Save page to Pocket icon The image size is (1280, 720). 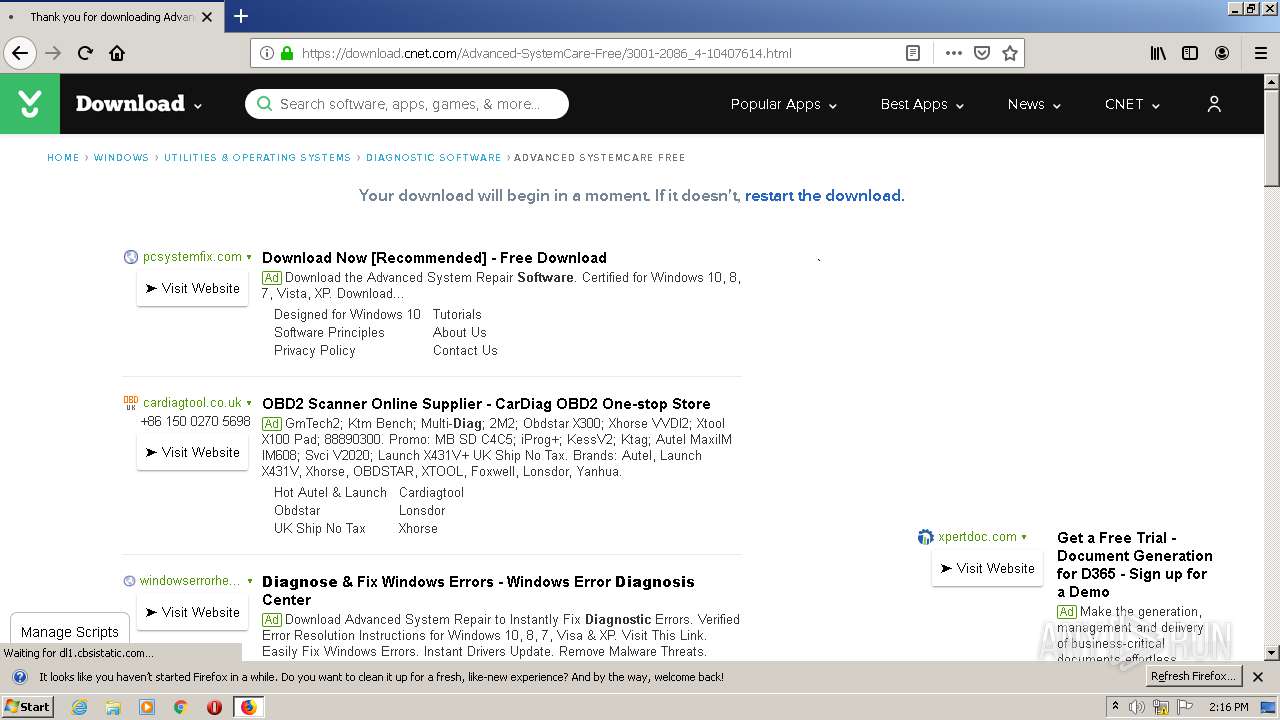point(982,53)
